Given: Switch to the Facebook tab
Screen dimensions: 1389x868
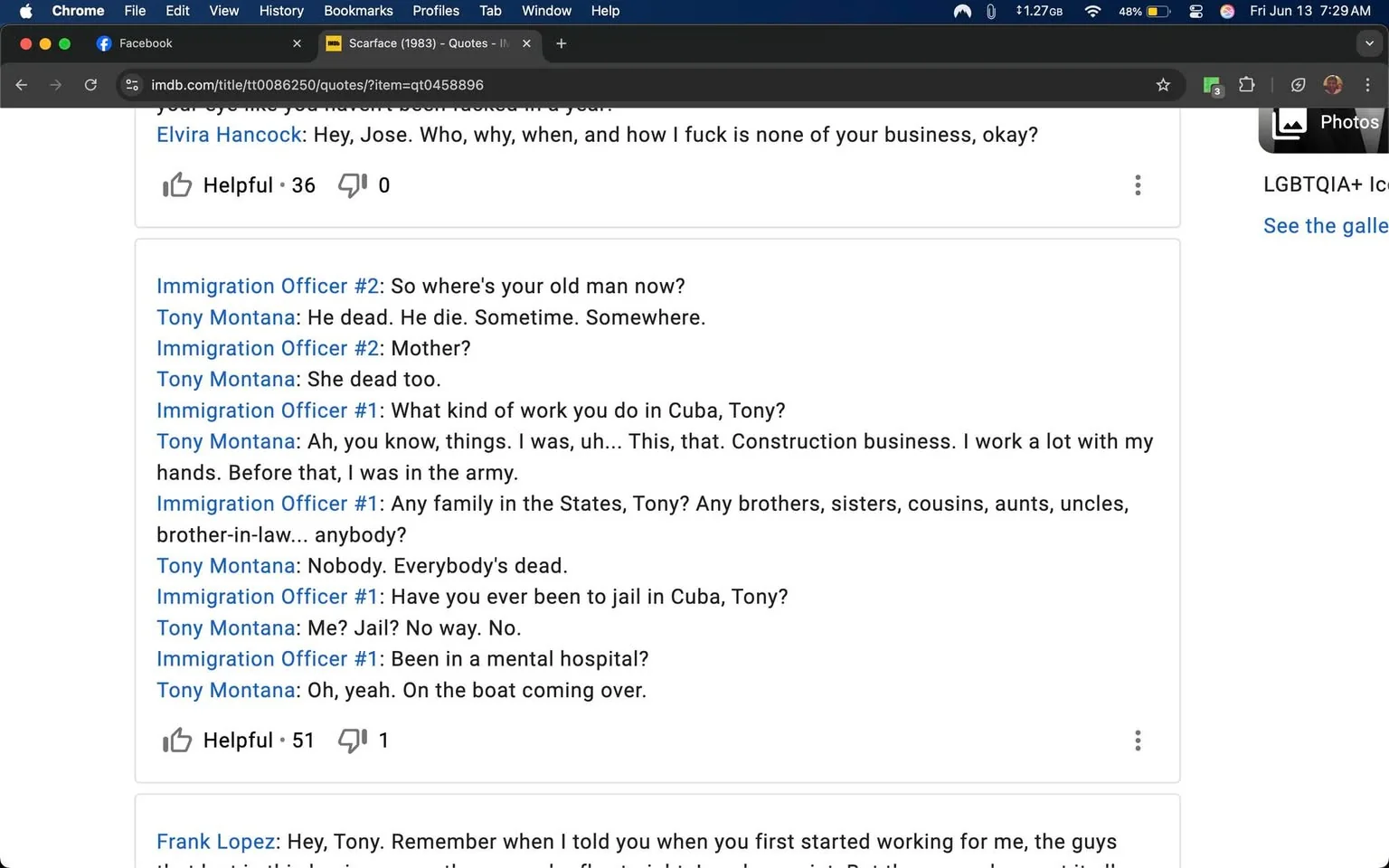Looking at the screenshot, I should click(199, 43).
